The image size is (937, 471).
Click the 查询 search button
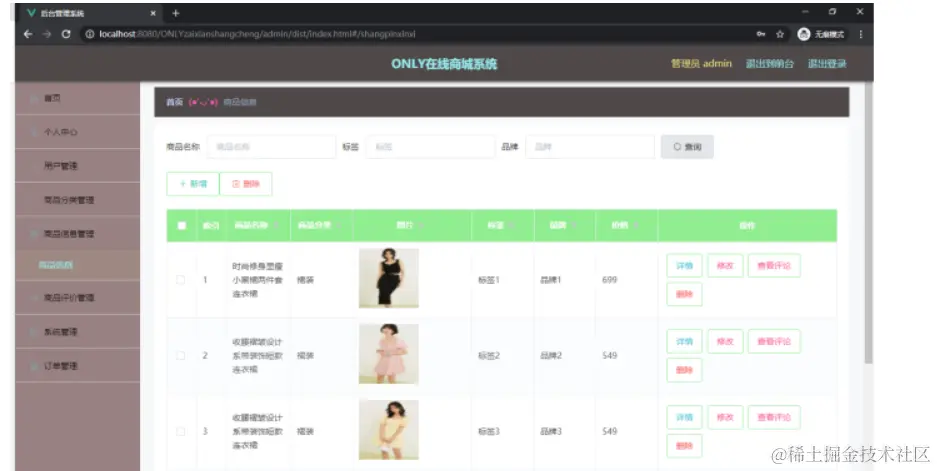point(687,146)
